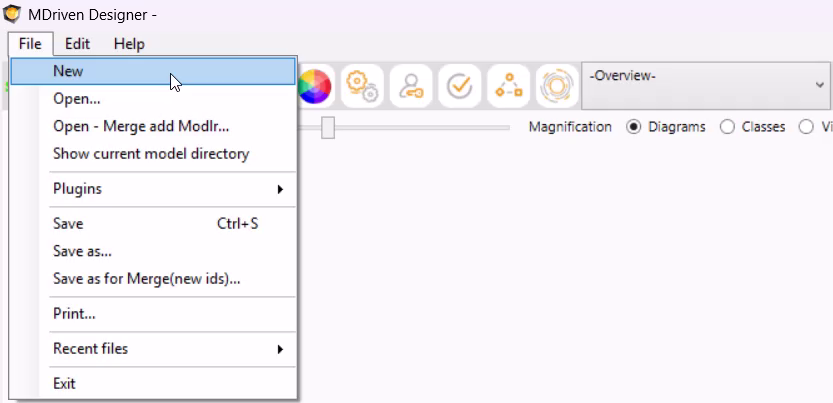The height and width of the screenshot is (403, 833).
Task: Close the File menu via File tab
Action: 30,44
